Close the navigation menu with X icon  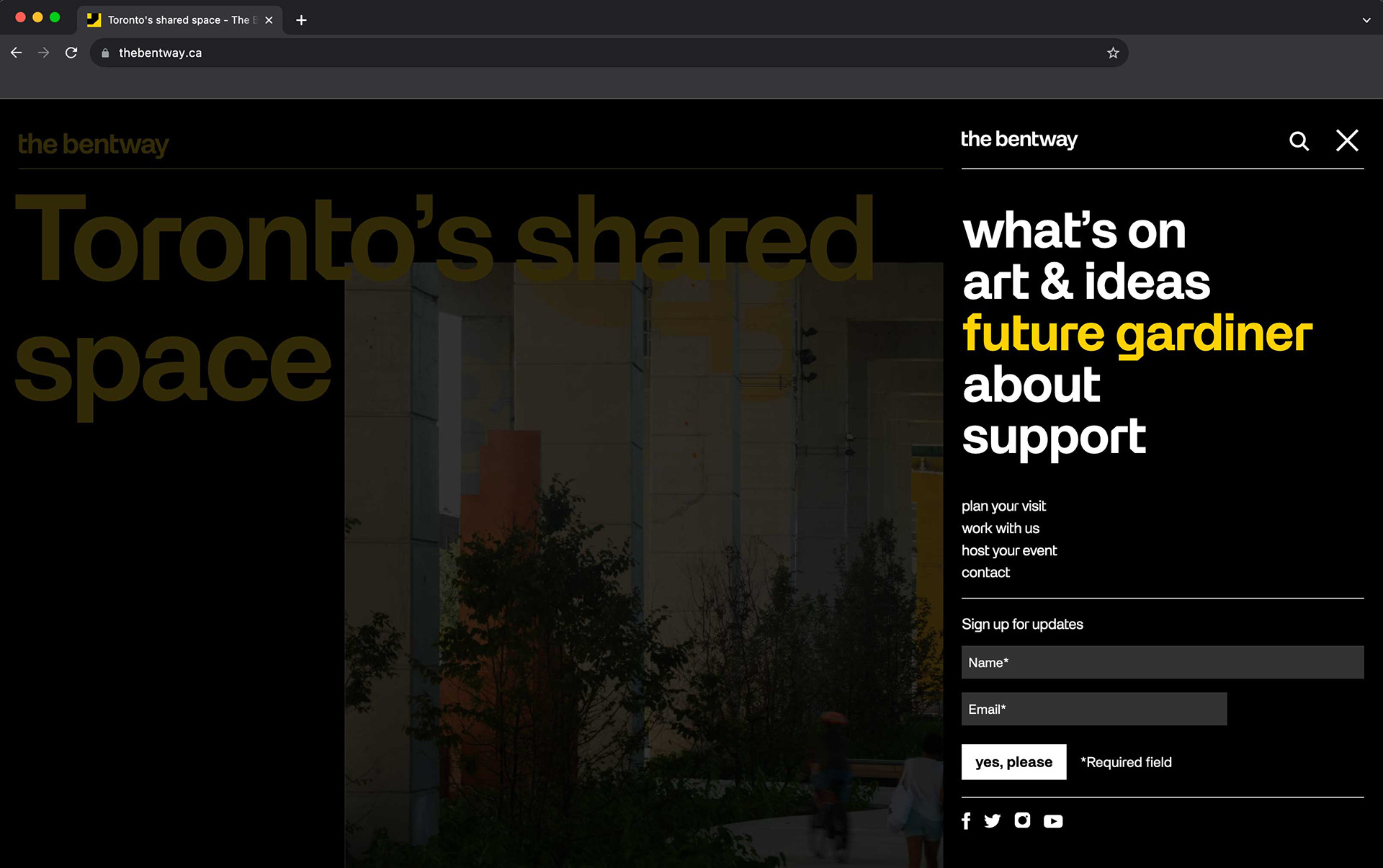click(x=1347, y=140)
